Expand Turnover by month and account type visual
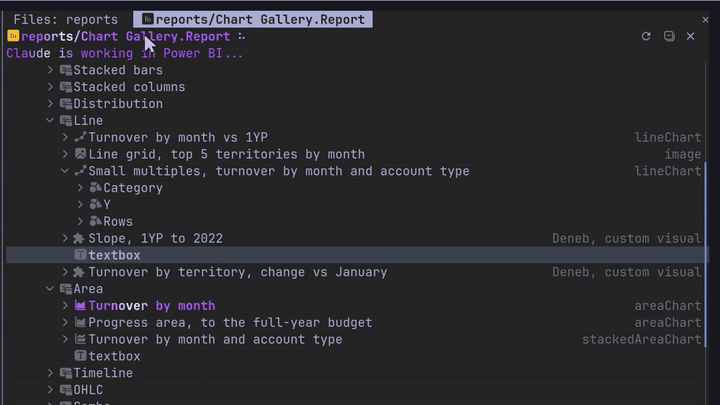 (65, 339)
